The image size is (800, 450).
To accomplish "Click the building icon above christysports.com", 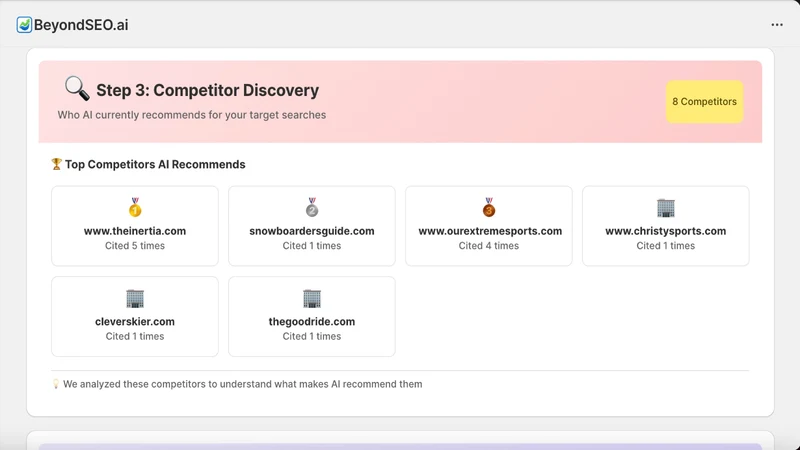I will (666, 208).
